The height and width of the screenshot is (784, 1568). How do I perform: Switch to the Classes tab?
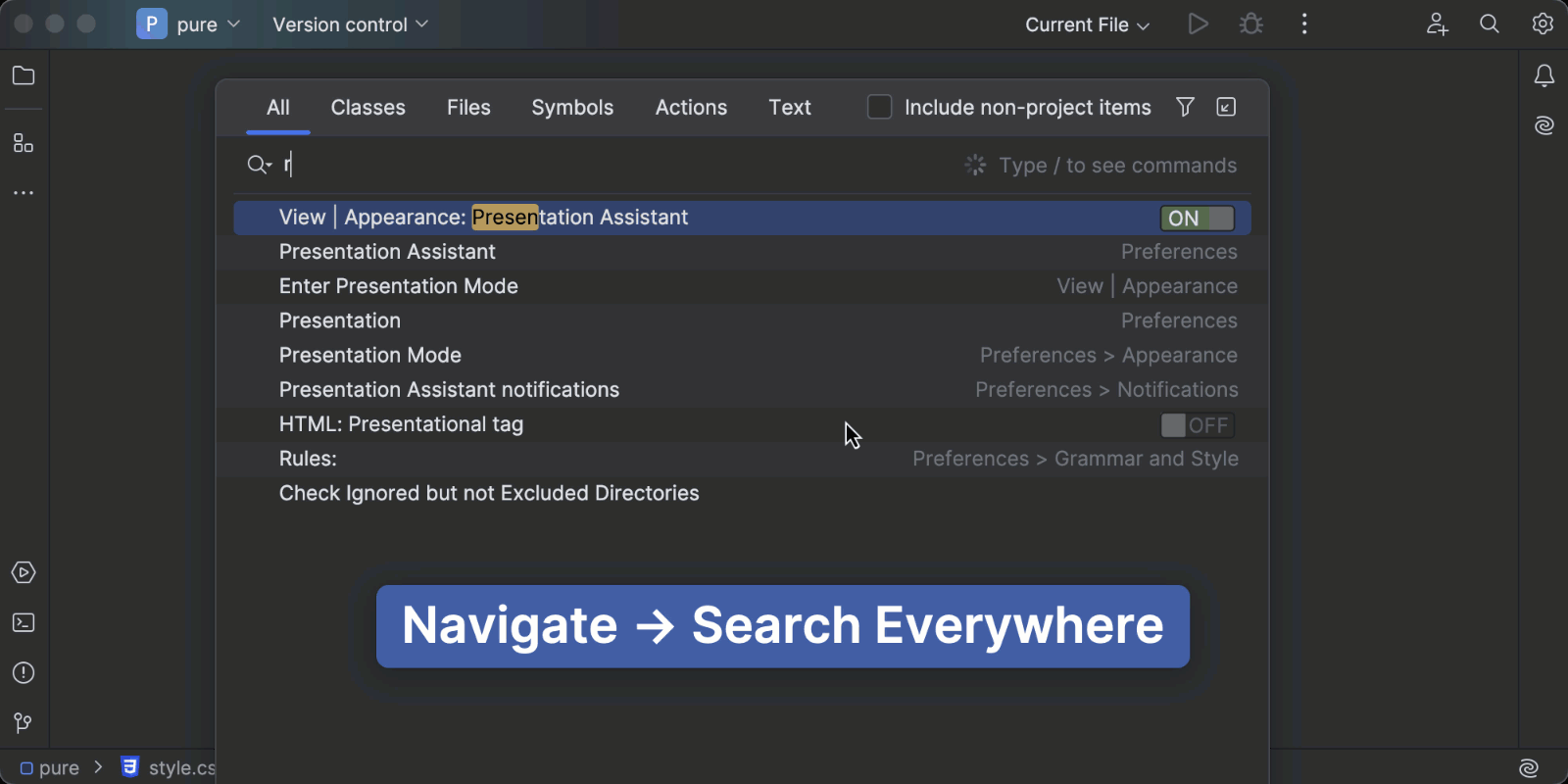pos(367,108)
